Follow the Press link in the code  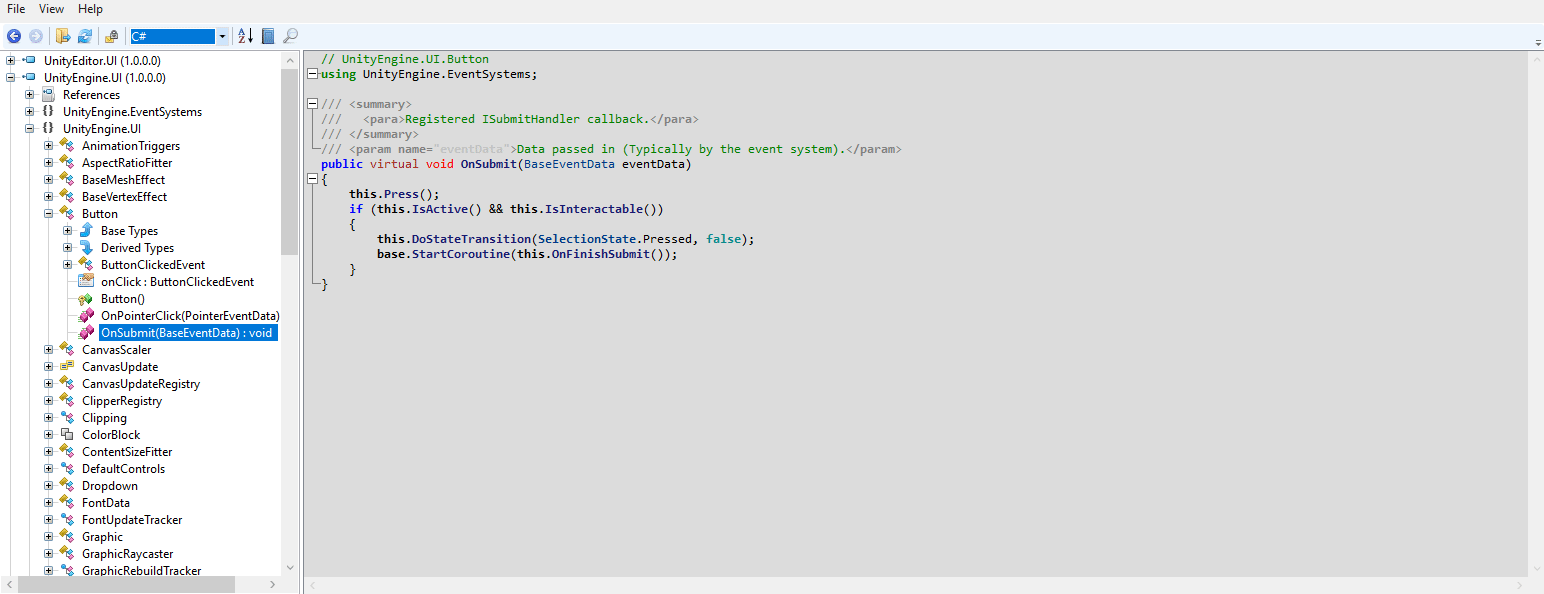[401, 194]
